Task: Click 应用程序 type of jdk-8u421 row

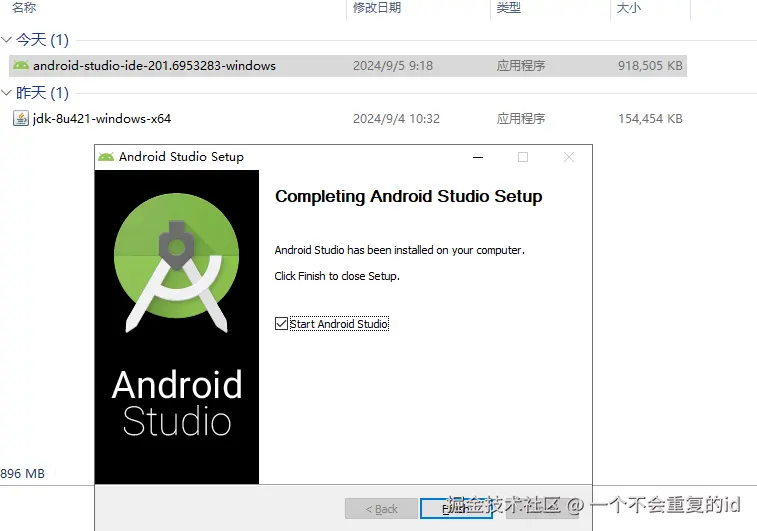Action: coord(520,119)
